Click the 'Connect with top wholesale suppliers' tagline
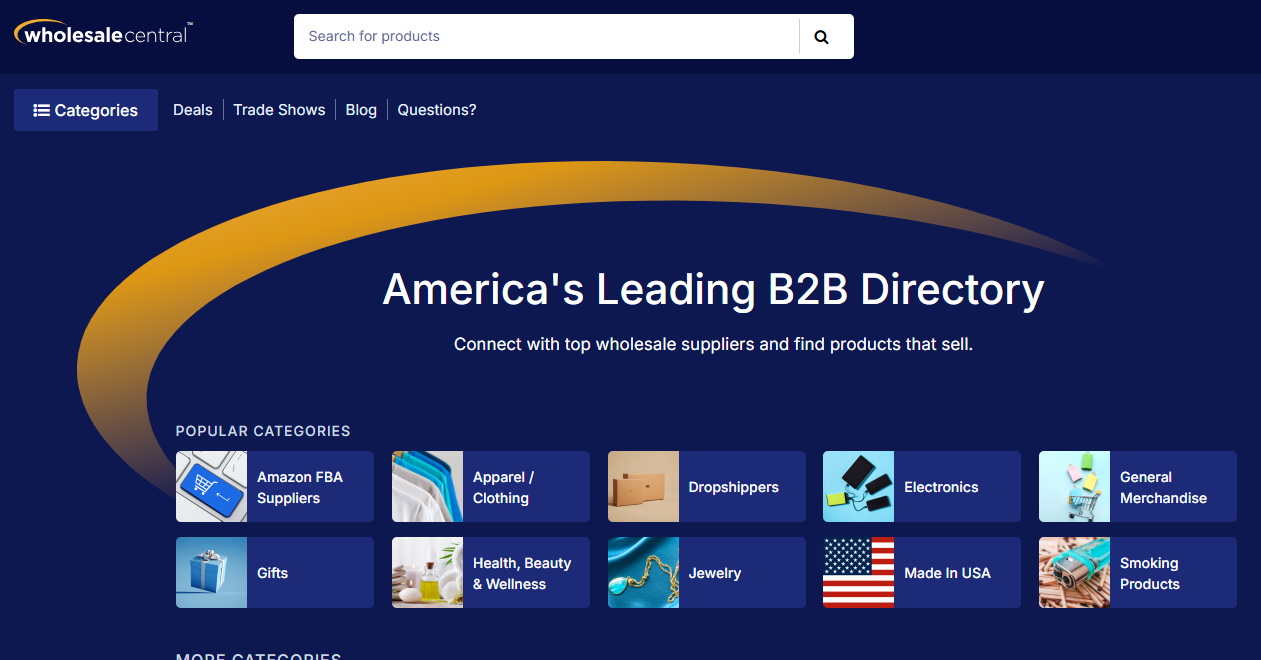1261x660 pixels. tap(713, 344)
